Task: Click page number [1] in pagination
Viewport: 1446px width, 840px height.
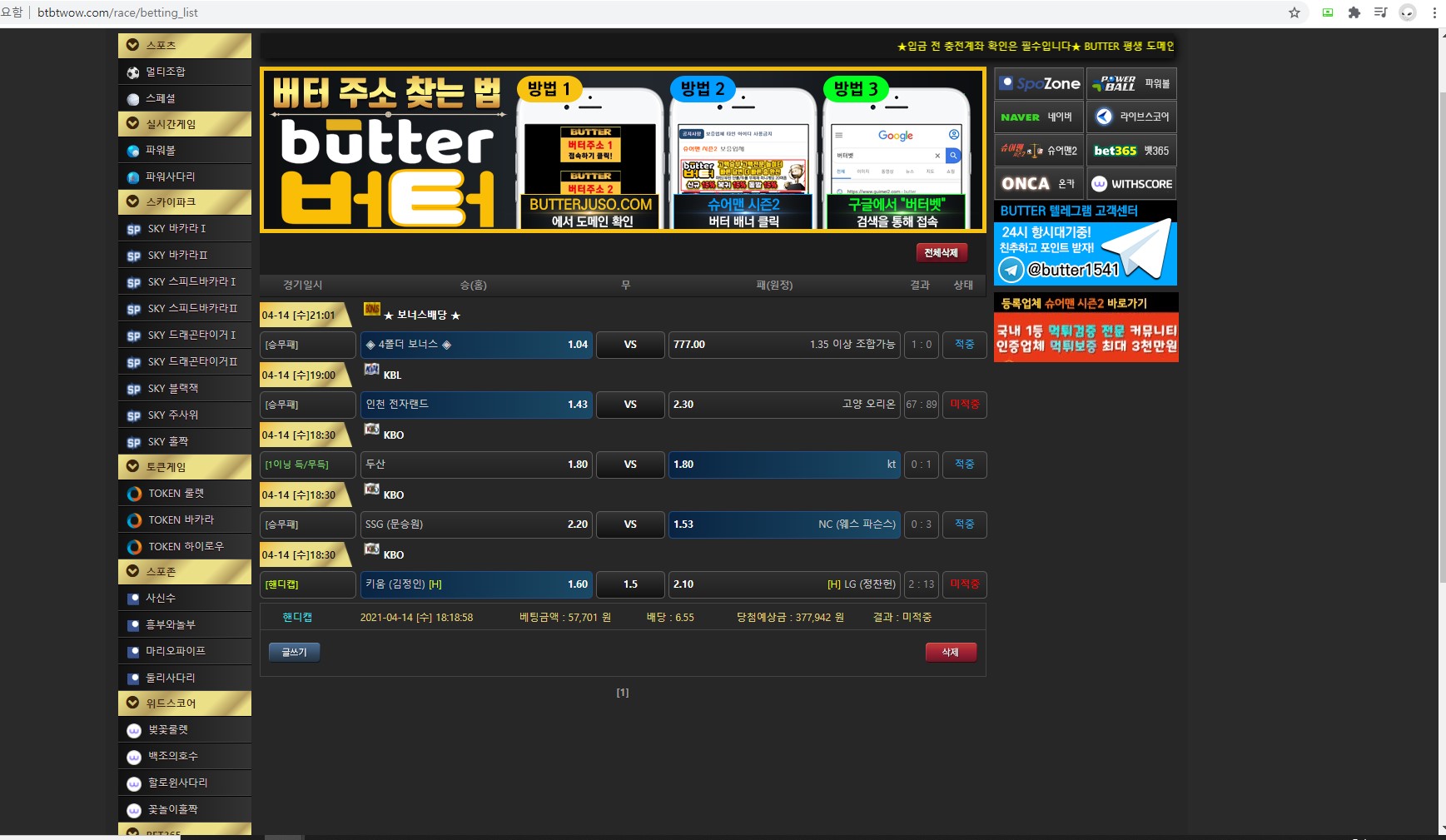Action: tap(622, 693)
